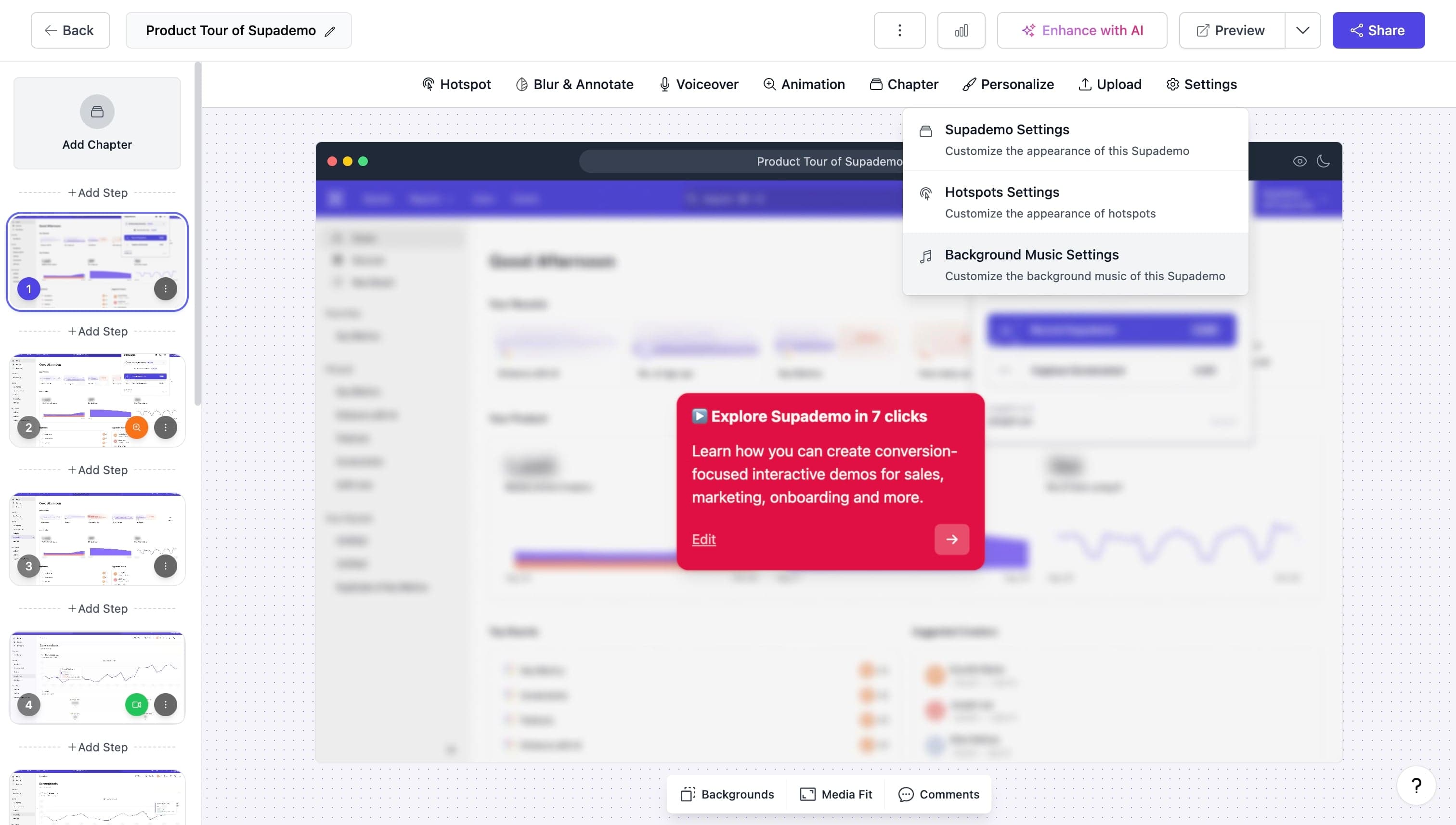Choose Supademo Settings menu entry
Viewport: 1456px width, 825px height.
(1075, 140)
